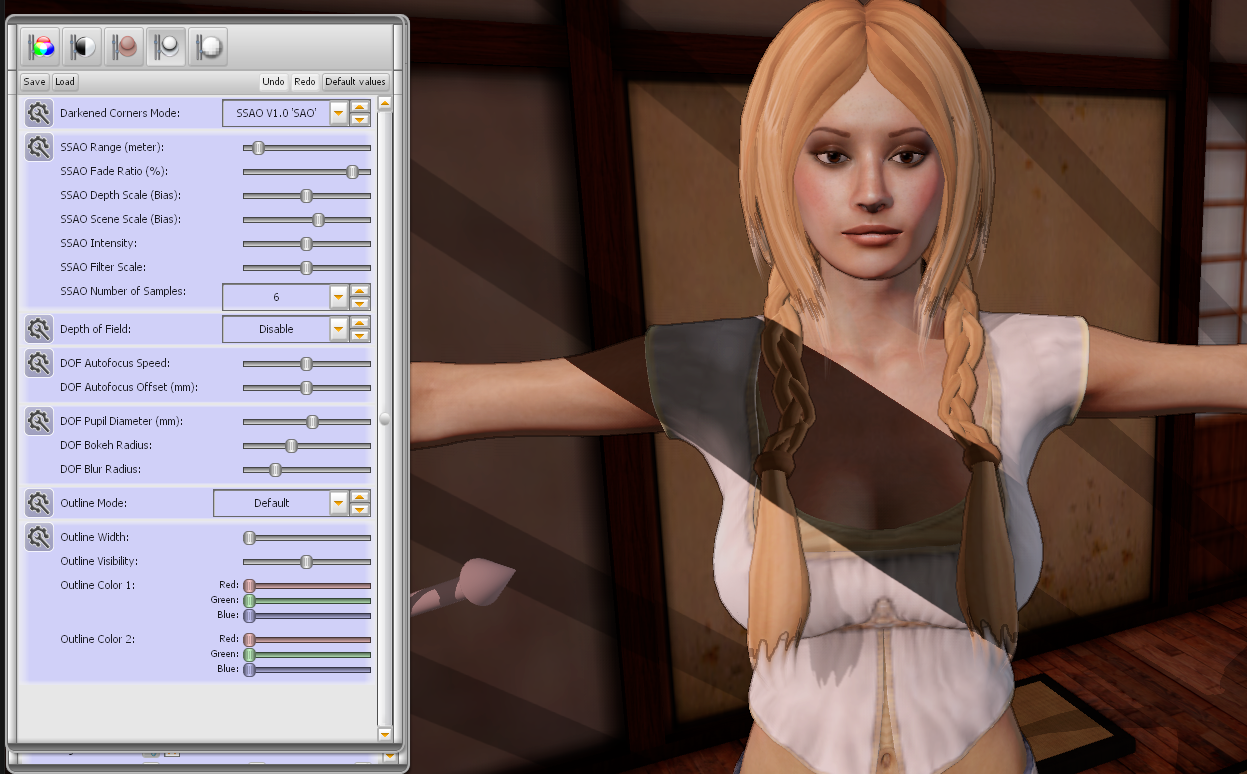Step Outline Mode to next option
Image resolution: width=1247 pixels, height=774 pixels.
pos(361,509)
